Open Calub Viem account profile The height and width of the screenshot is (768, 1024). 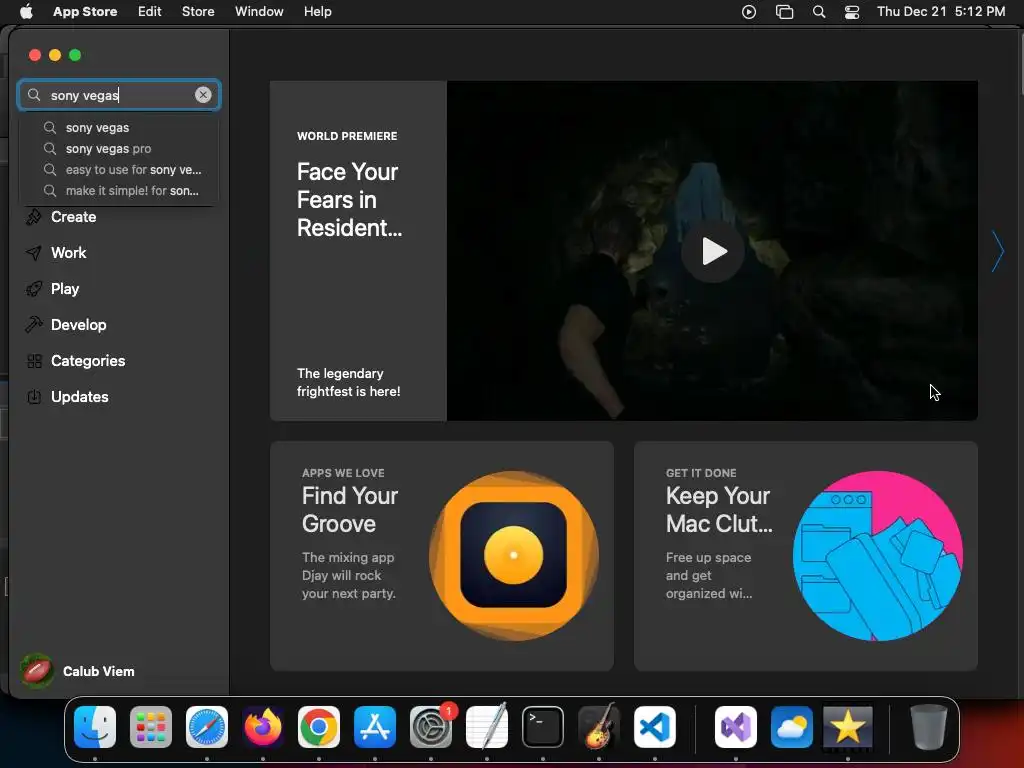point(78,671)
